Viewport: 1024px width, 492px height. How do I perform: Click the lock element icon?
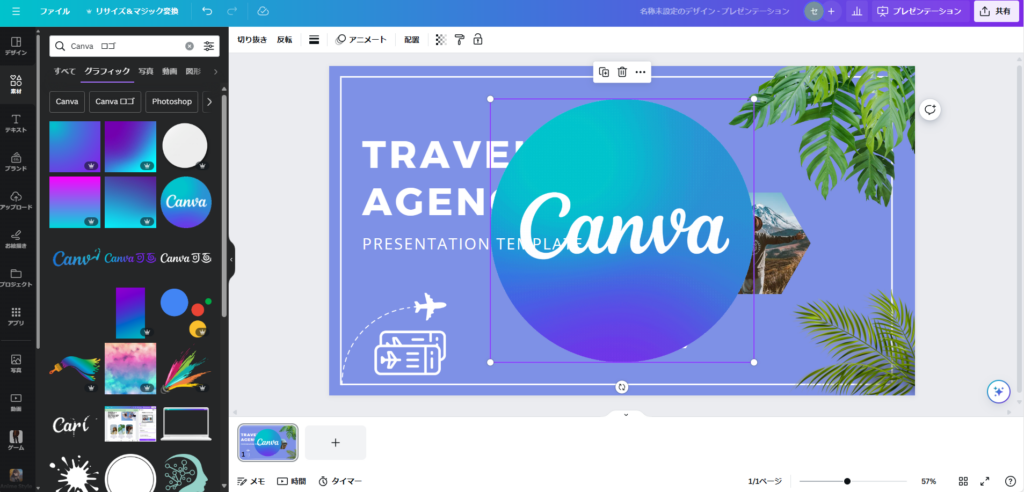point(478,40)
